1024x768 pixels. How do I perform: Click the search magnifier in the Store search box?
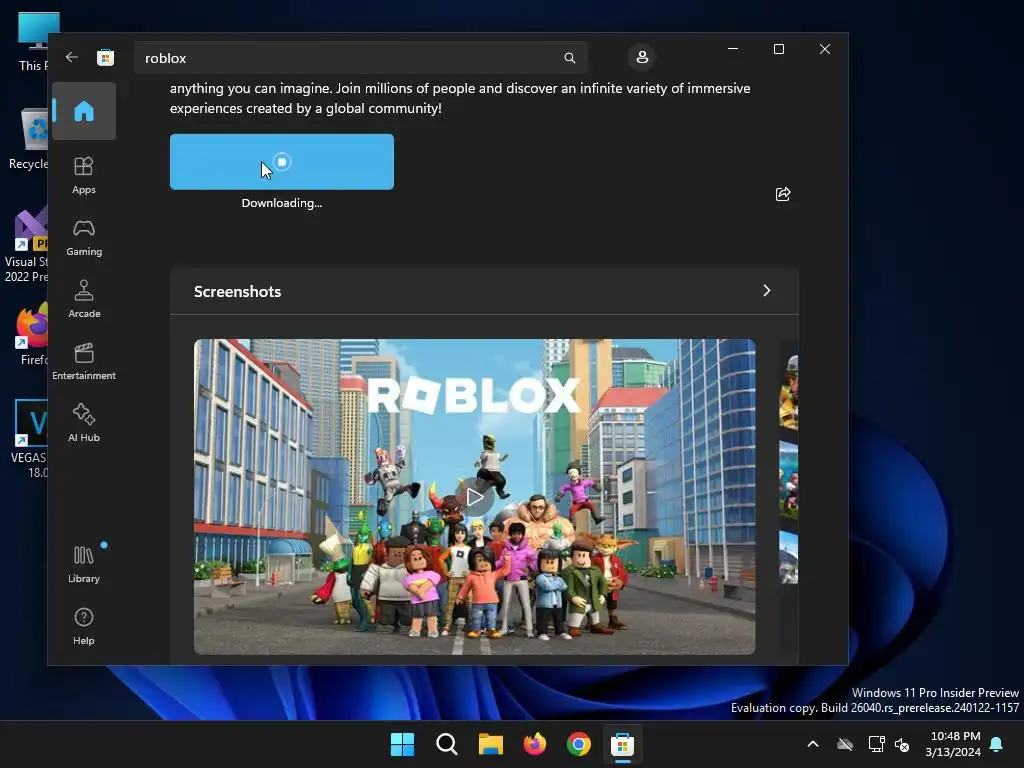tap(569, 58)
